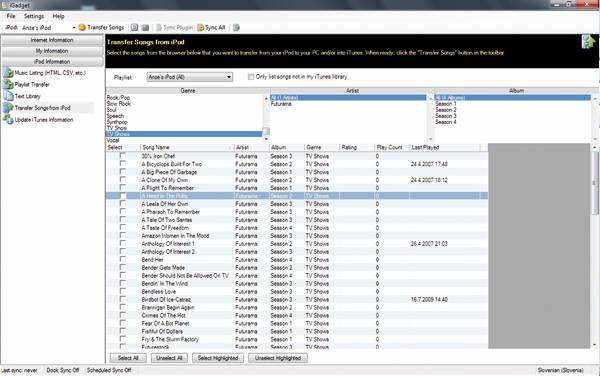Image resolution: width=600 pixels, height=376 pixels.
Task: Click the Playlist Transfer icon in sidebar
Action: pyautogui.click(x=8, y=85)
